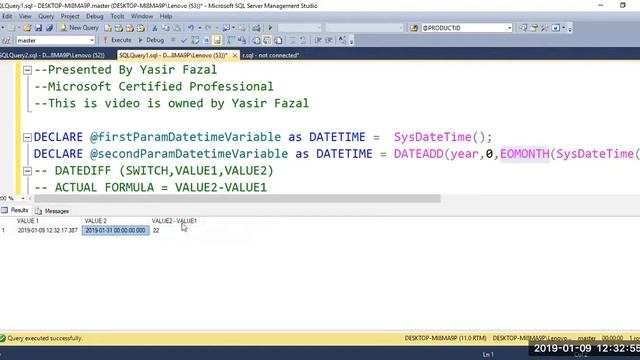Click the Save floppy disk icon
This screenshot has width=640, height=360.
(x=38, y=28)
